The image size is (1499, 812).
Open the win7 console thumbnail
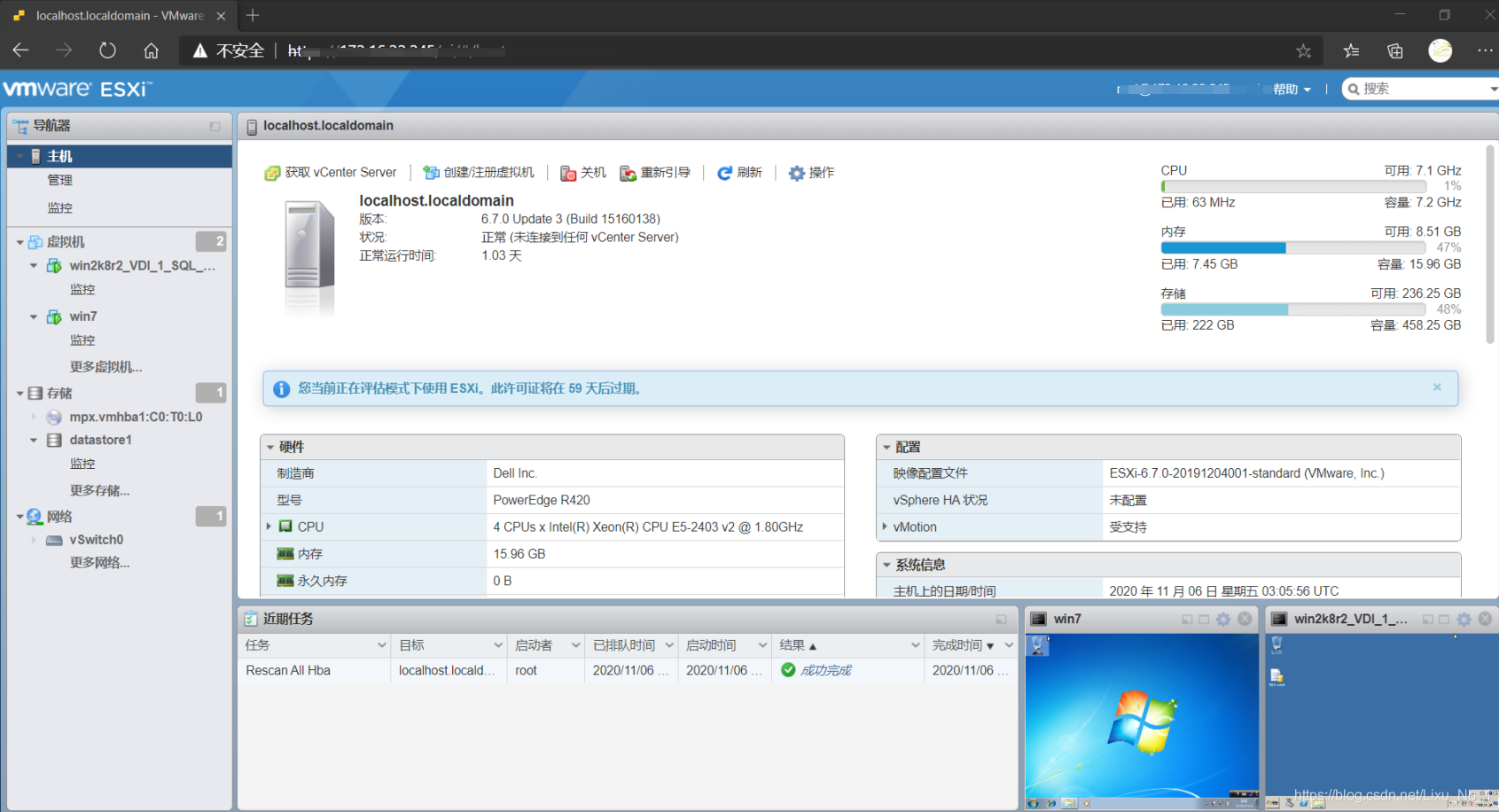(x=1143, y=721)
